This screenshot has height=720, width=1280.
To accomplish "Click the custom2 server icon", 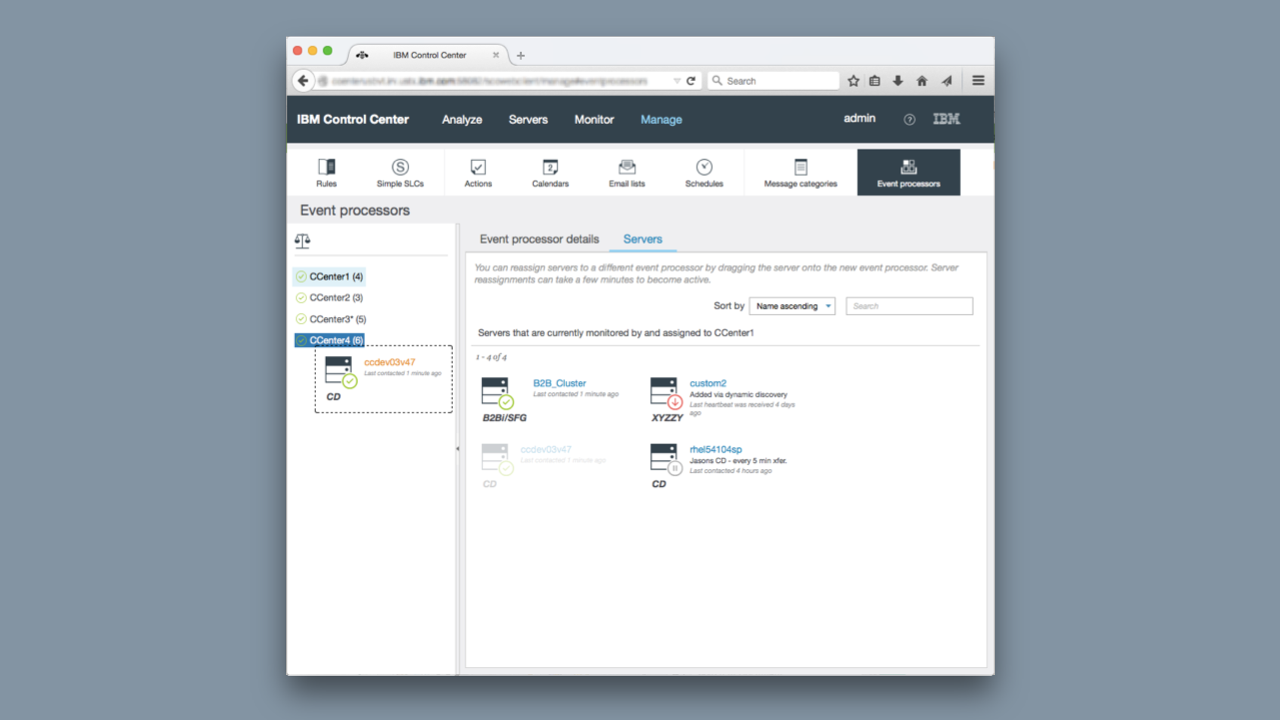I will point(666,393).
